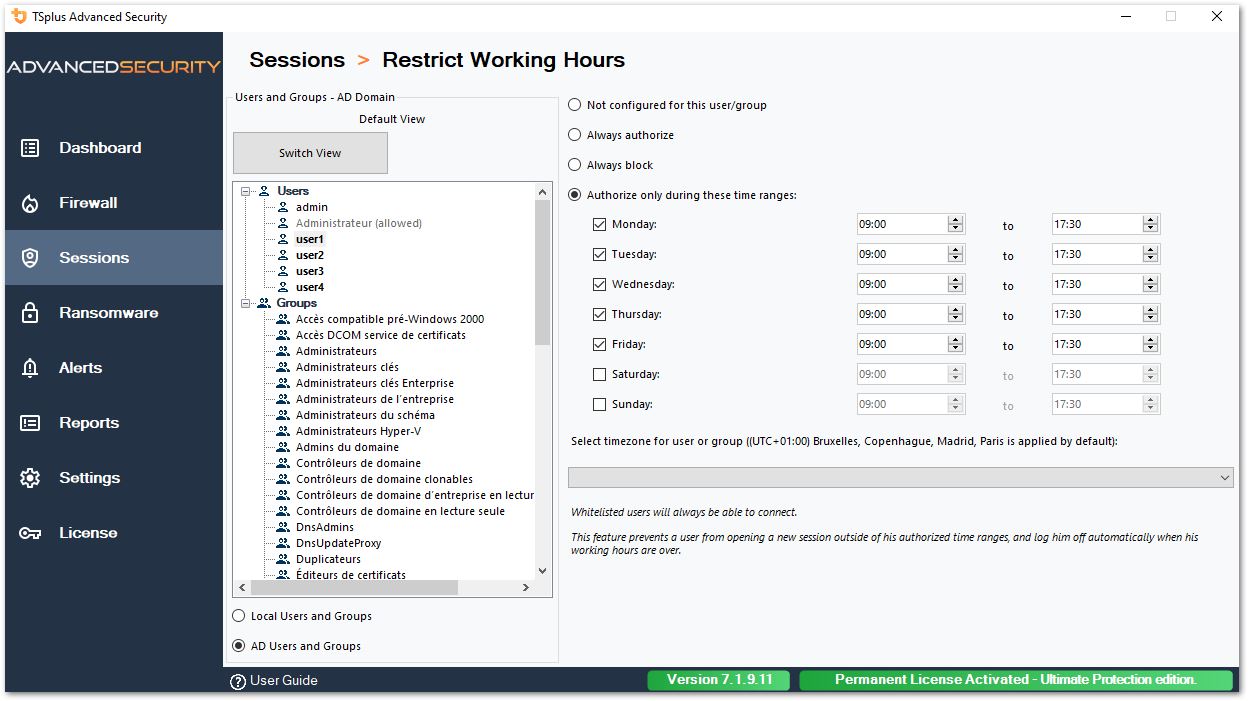Image resolution: width=1248 pixels, height=701 pixels.
Task: Uncheck the Monday checkbox
Action: point(600,225)
